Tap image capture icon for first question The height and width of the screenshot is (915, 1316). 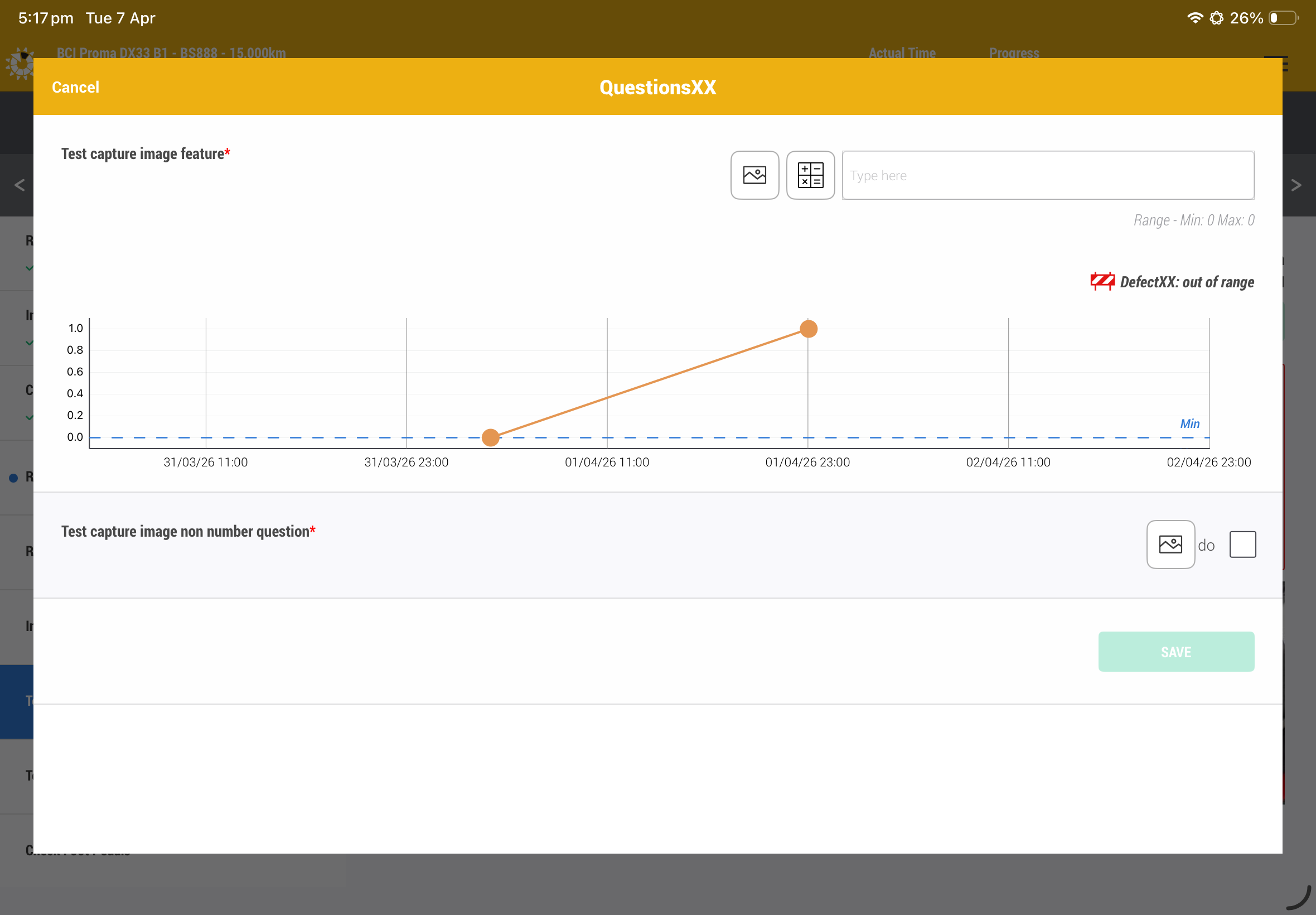click(754, 175)
